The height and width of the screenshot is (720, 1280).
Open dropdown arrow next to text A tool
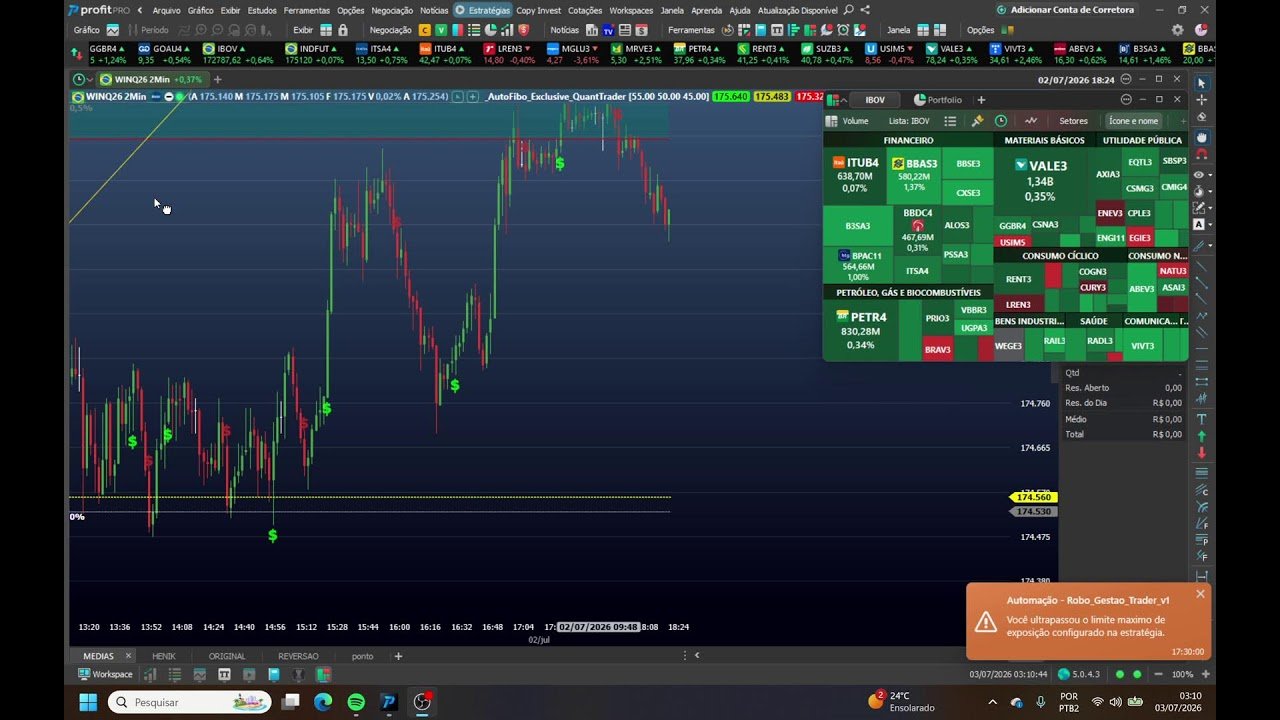(1211, 225)
